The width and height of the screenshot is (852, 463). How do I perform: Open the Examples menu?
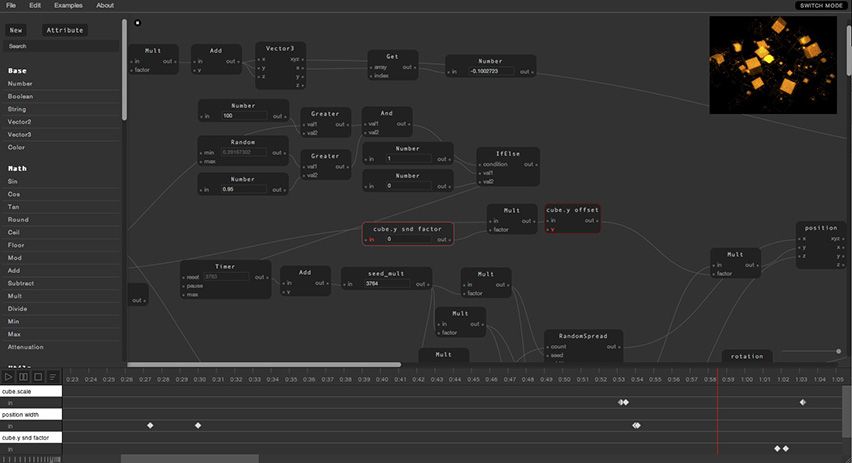68,5
